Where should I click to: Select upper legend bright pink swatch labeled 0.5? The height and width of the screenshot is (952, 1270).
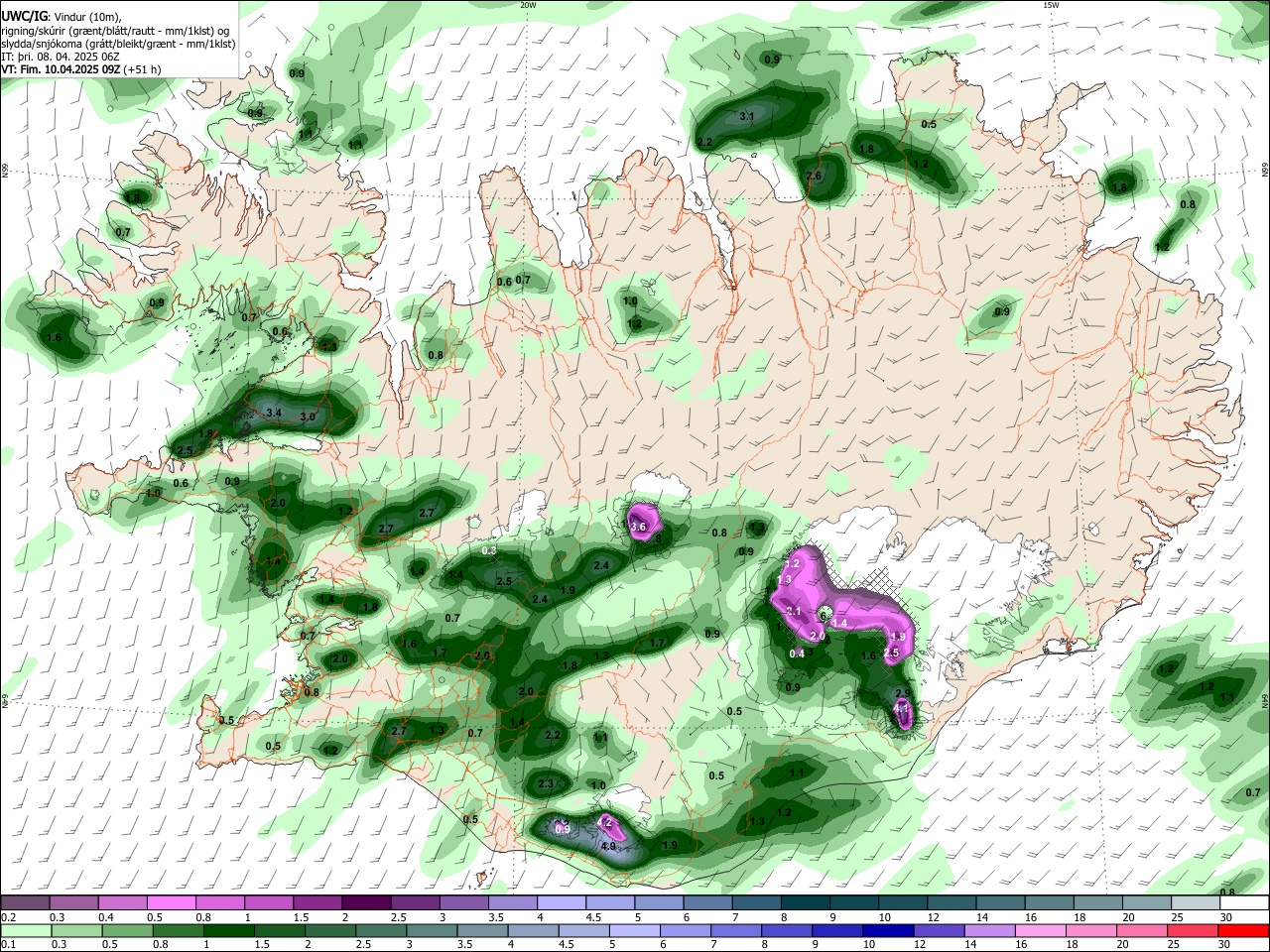[x=172, y=902]
